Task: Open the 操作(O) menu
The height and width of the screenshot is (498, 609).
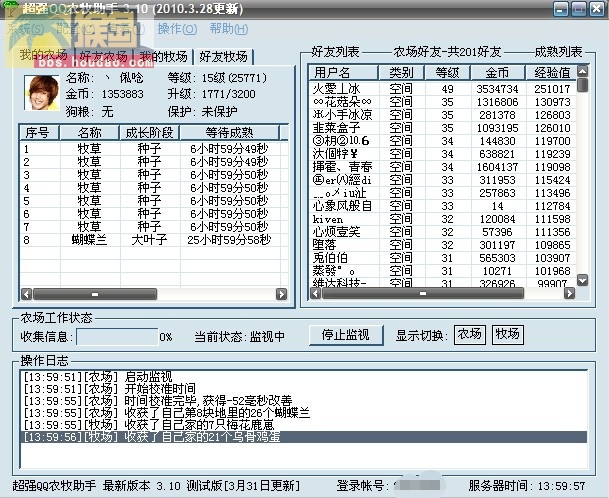Action: (177, 29)
